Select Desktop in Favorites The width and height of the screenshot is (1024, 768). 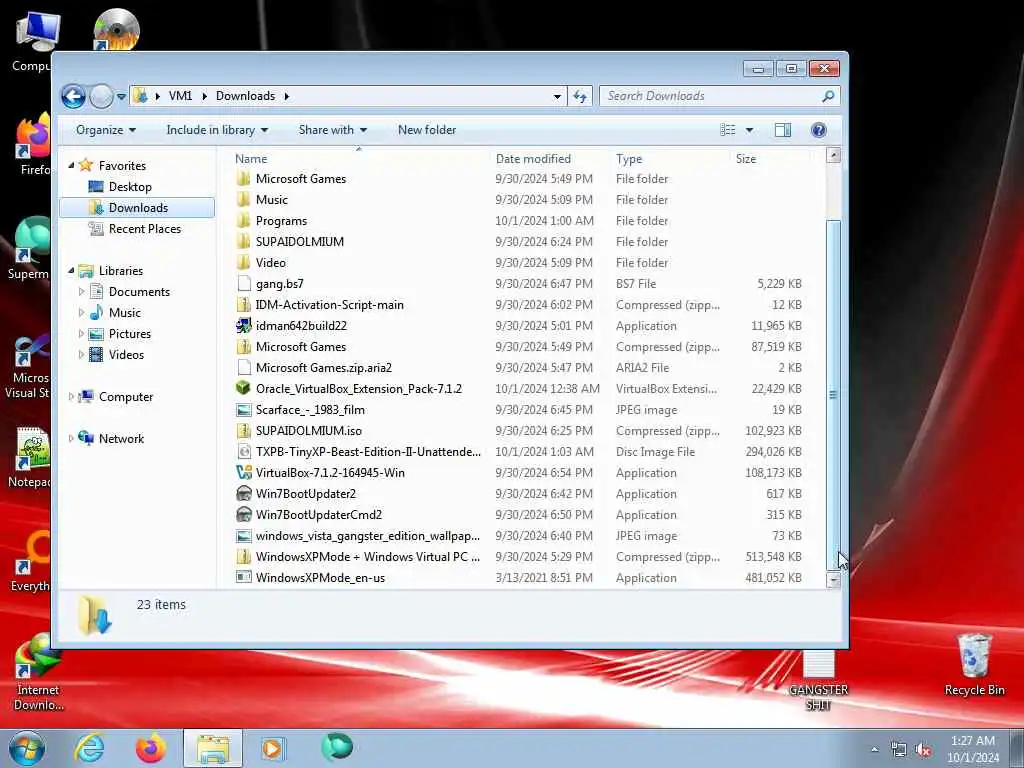tap(130, 187)
